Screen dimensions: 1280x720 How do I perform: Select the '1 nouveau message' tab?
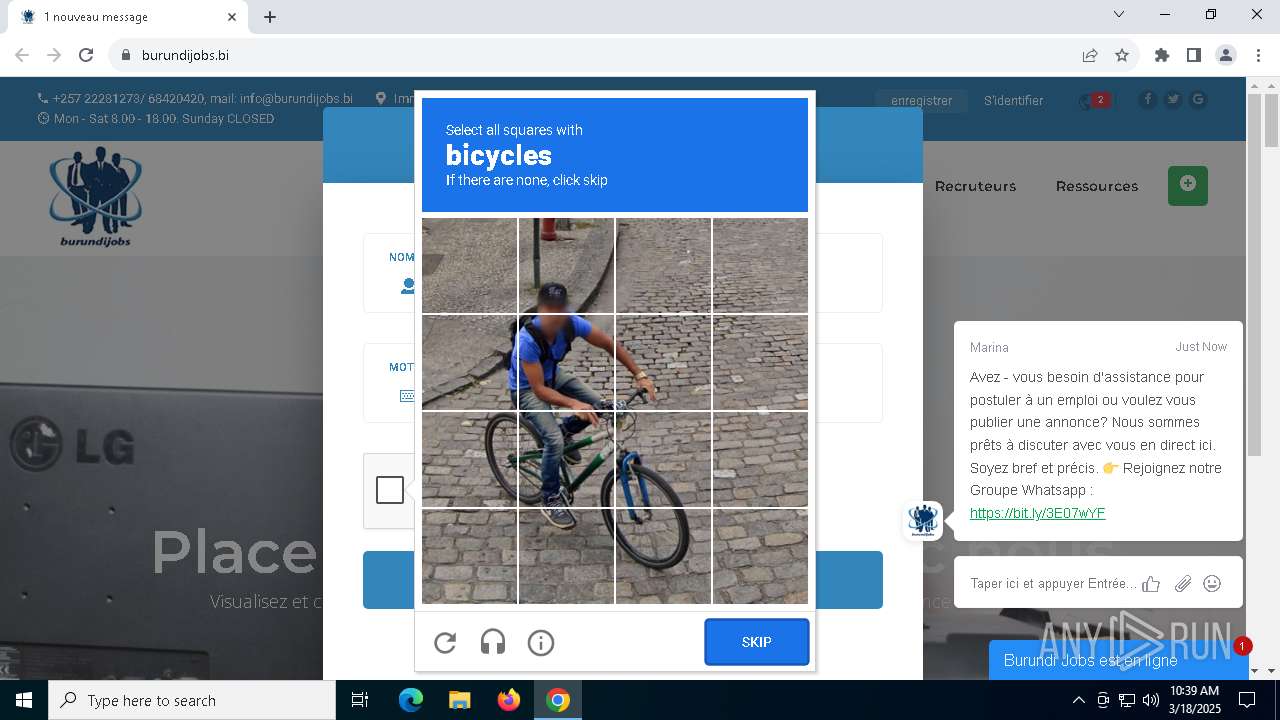[x=126, y=17]
